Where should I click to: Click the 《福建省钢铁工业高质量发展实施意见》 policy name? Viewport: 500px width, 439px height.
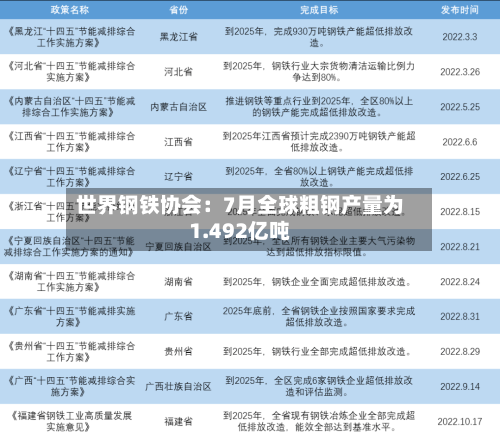coord(71,421)
